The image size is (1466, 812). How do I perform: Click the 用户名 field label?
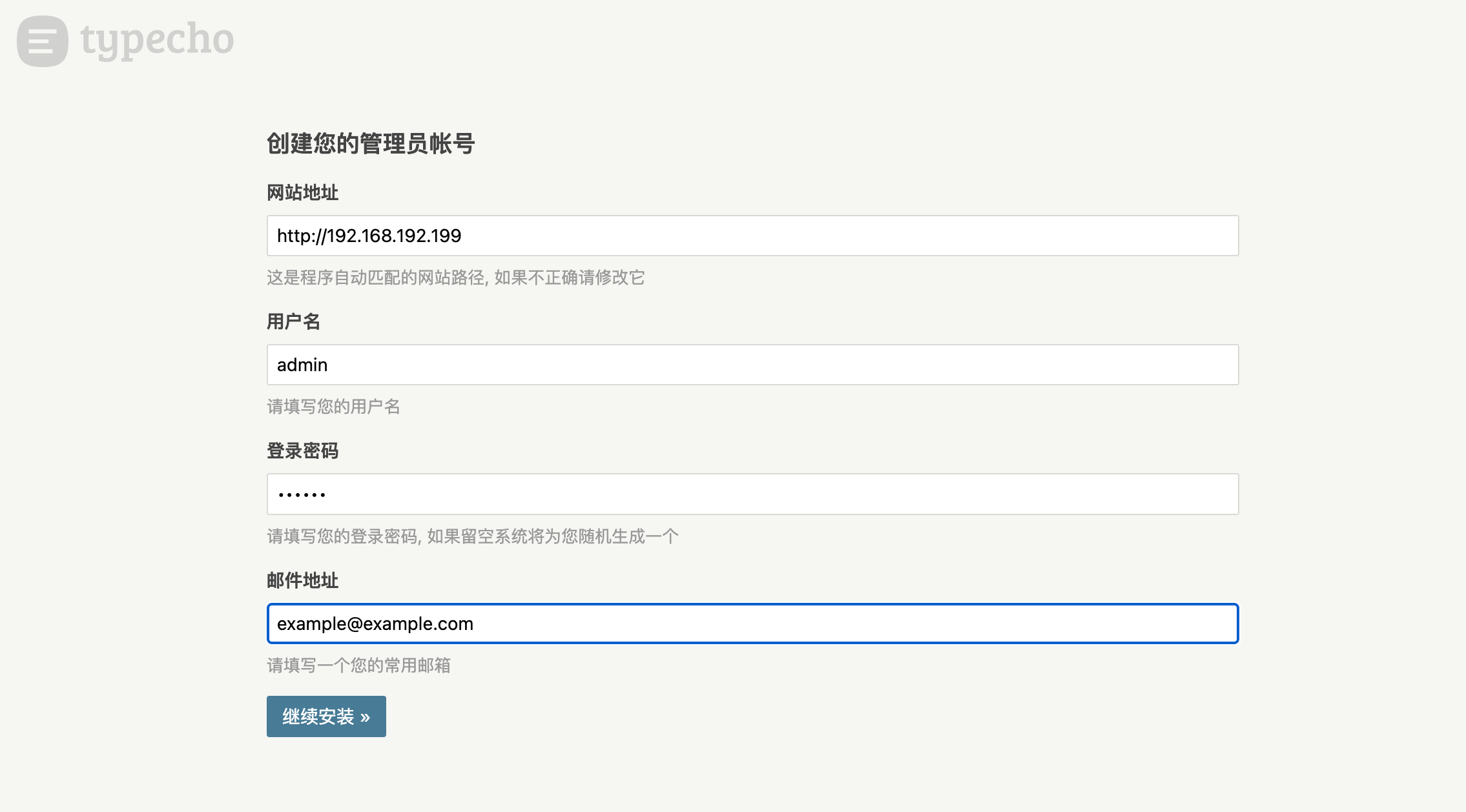tap(293, 321)
